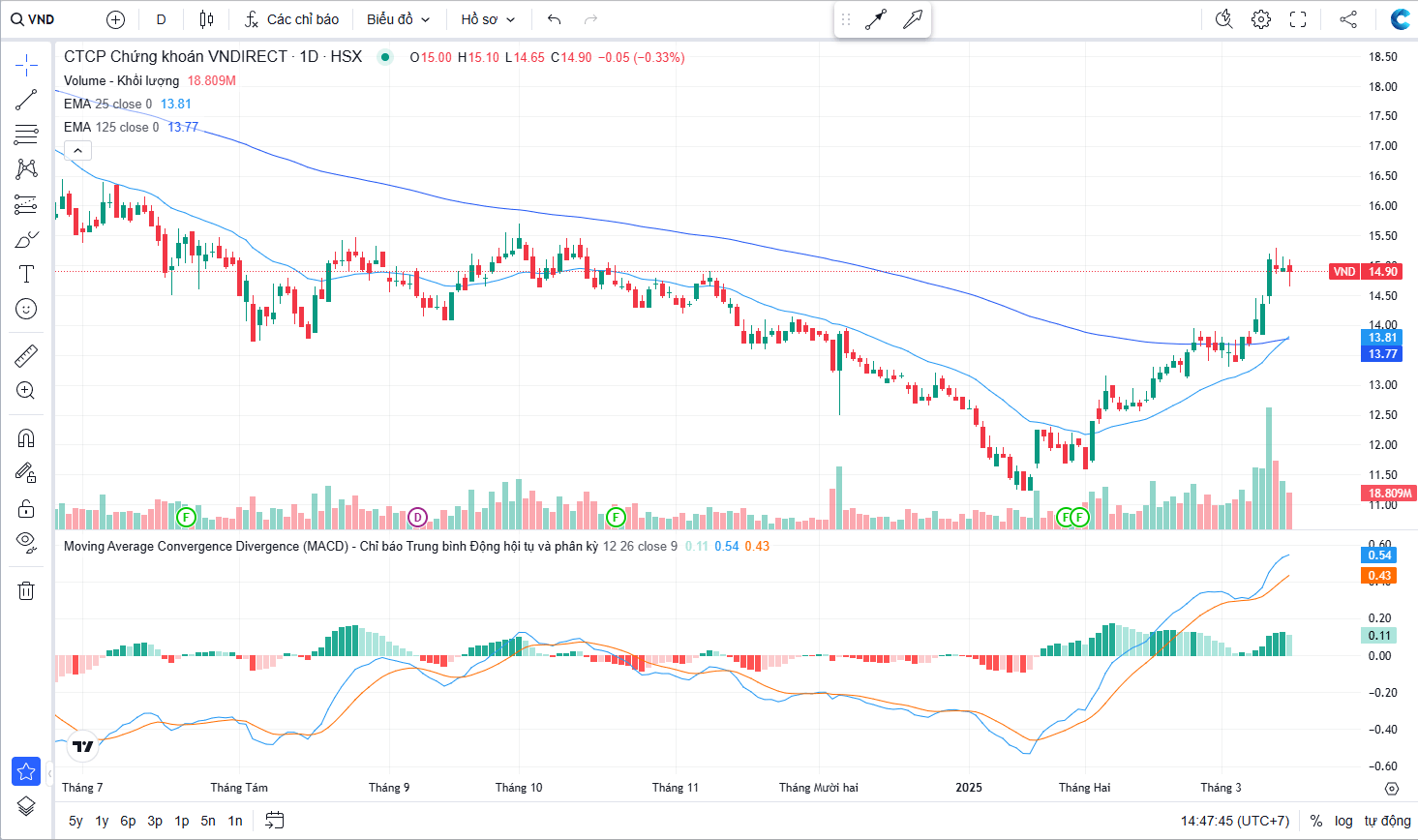This screenshot has height=840, width=1418.
Task: Activate the zoom in tool
Action: [x=26, y=391]
